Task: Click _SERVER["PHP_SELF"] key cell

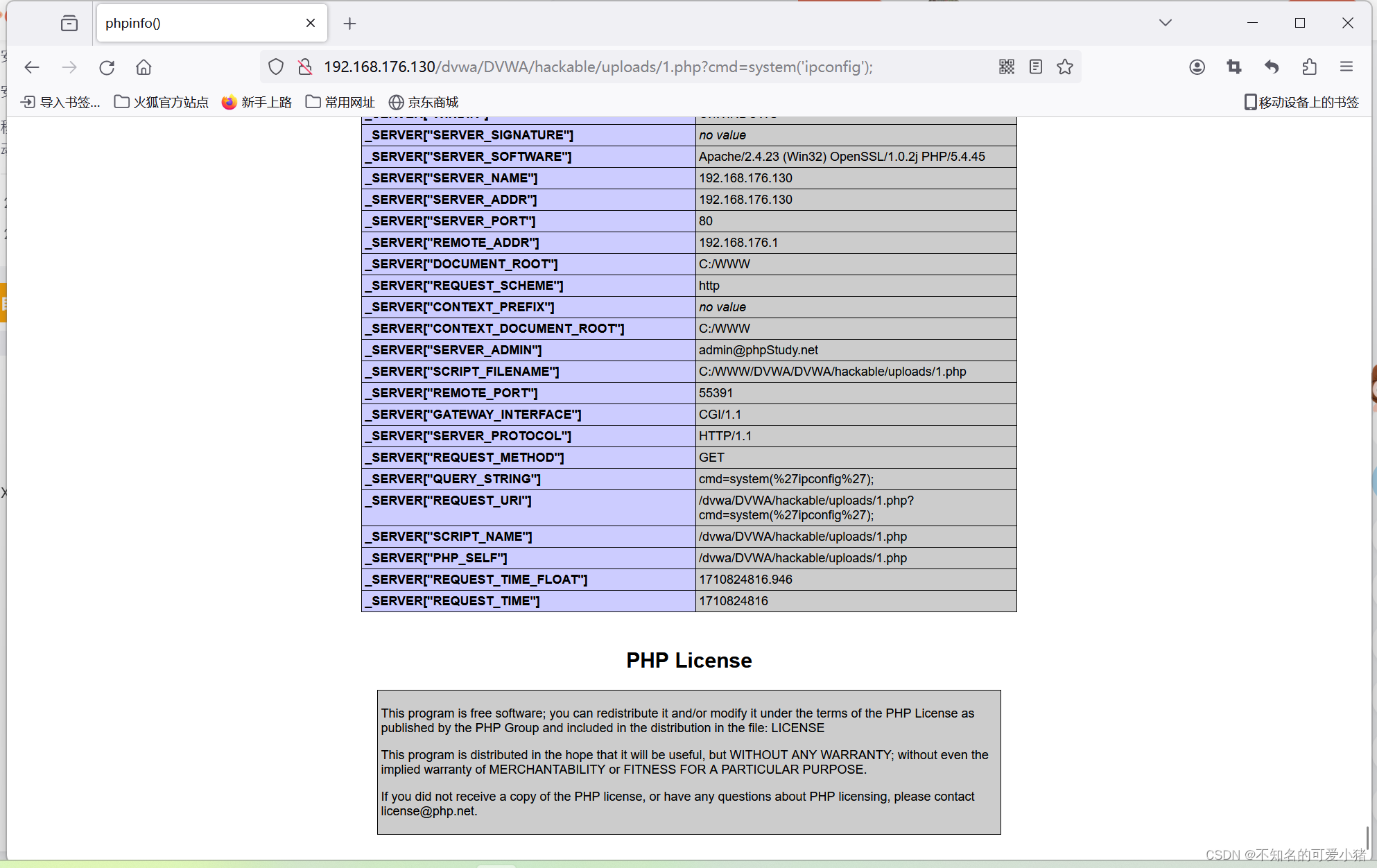Action: 528,558
